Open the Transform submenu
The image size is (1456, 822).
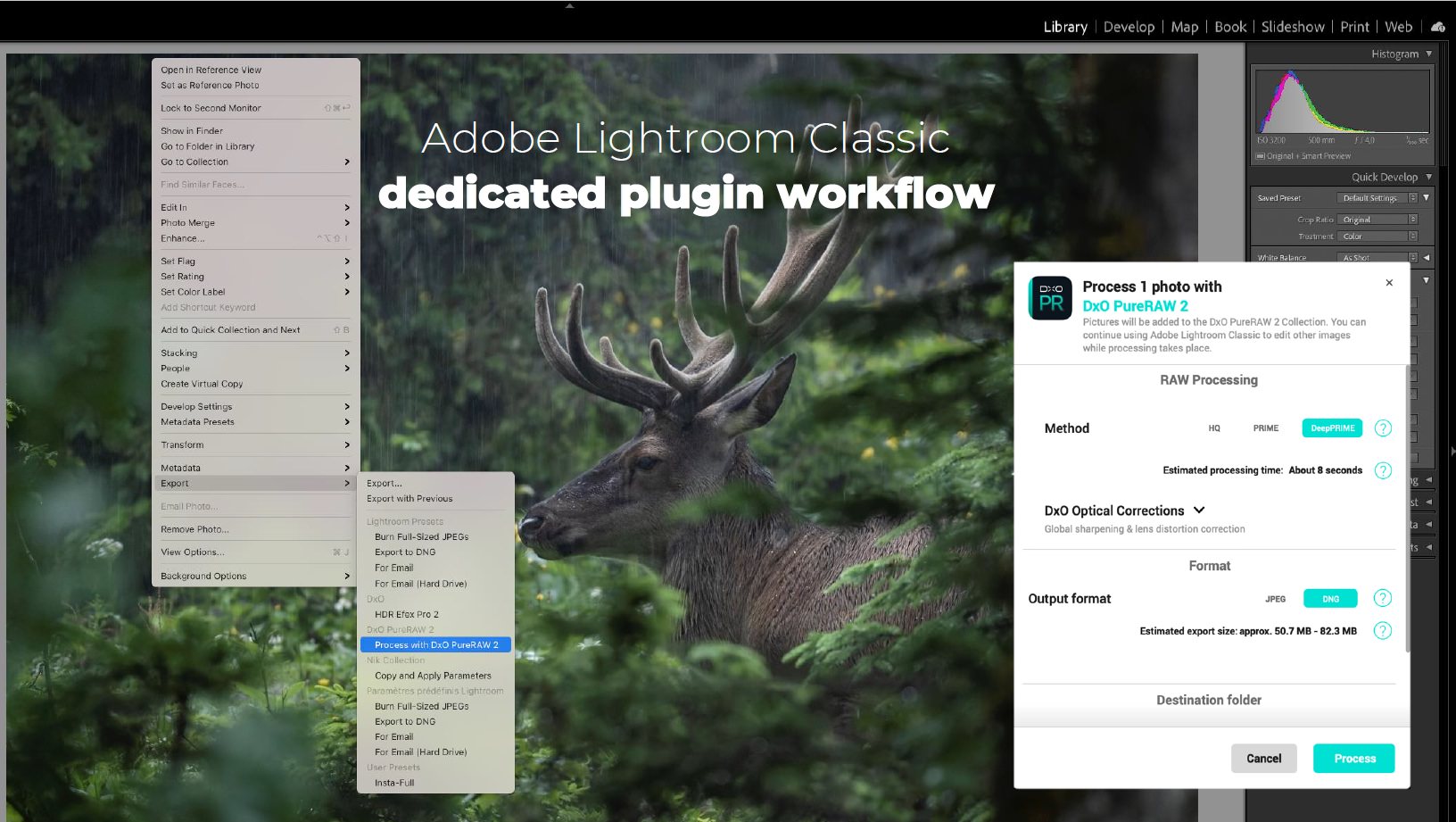tap(255, 444)
